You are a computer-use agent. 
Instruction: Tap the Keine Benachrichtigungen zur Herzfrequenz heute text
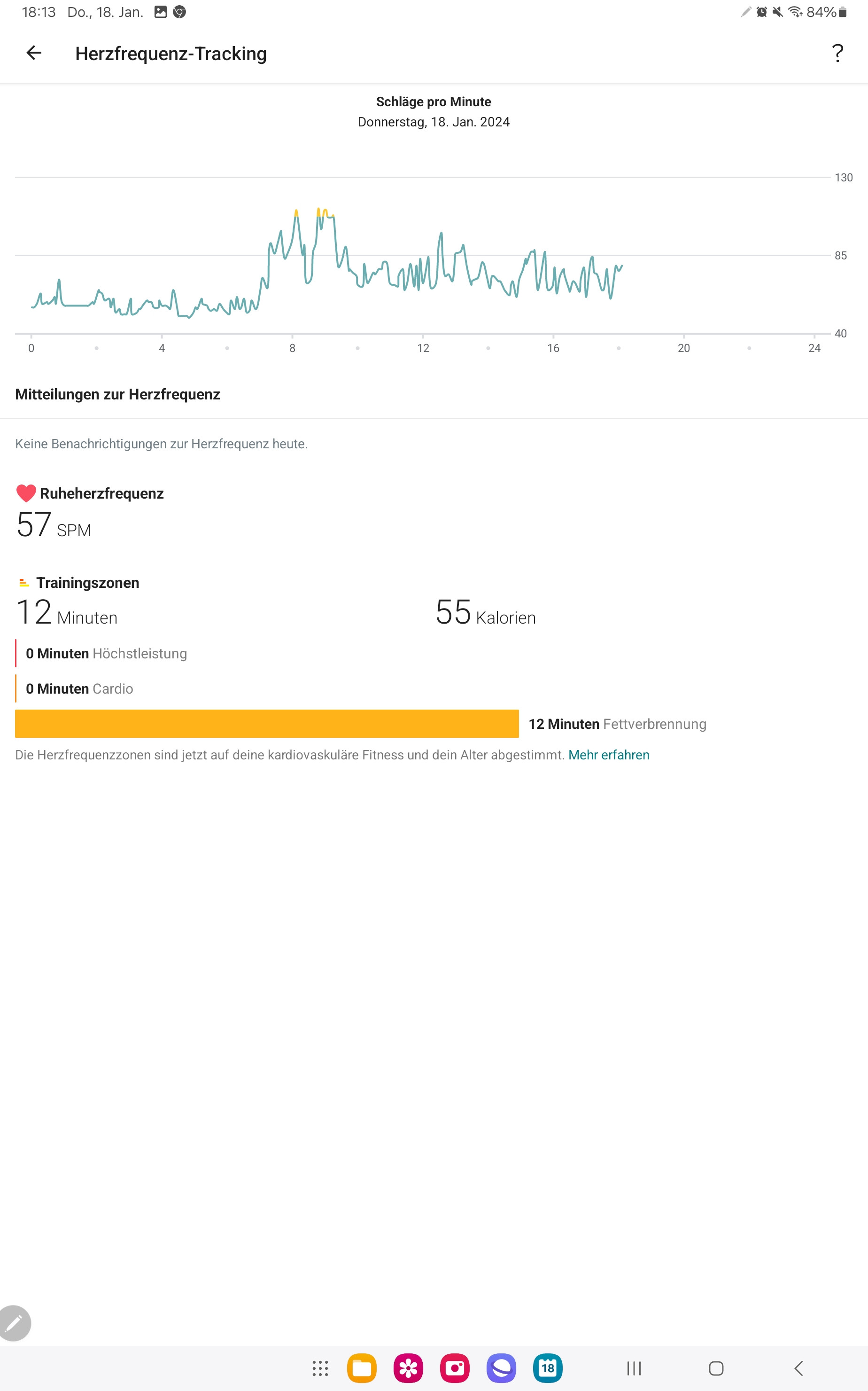tap(161, 443)
